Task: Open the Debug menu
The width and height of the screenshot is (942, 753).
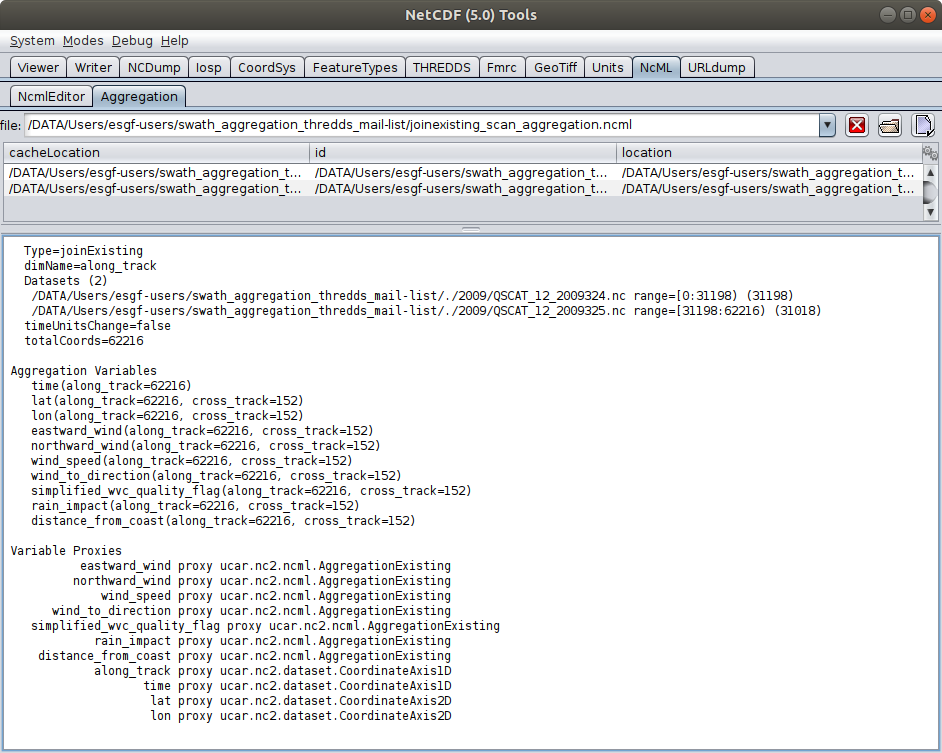Action: [x=132, y=41]
